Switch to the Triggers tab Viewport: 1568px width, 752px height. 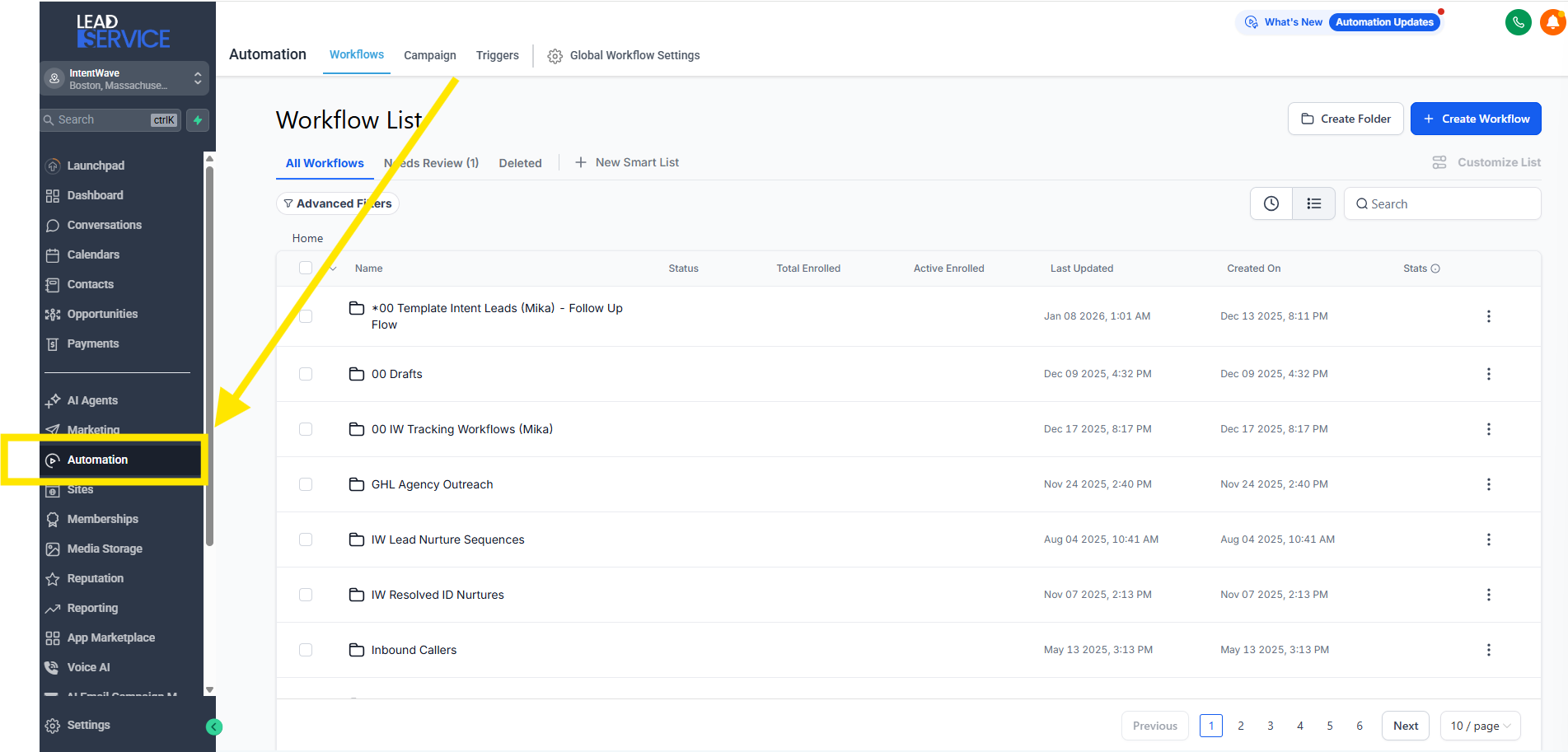click(x=497, y=55)
